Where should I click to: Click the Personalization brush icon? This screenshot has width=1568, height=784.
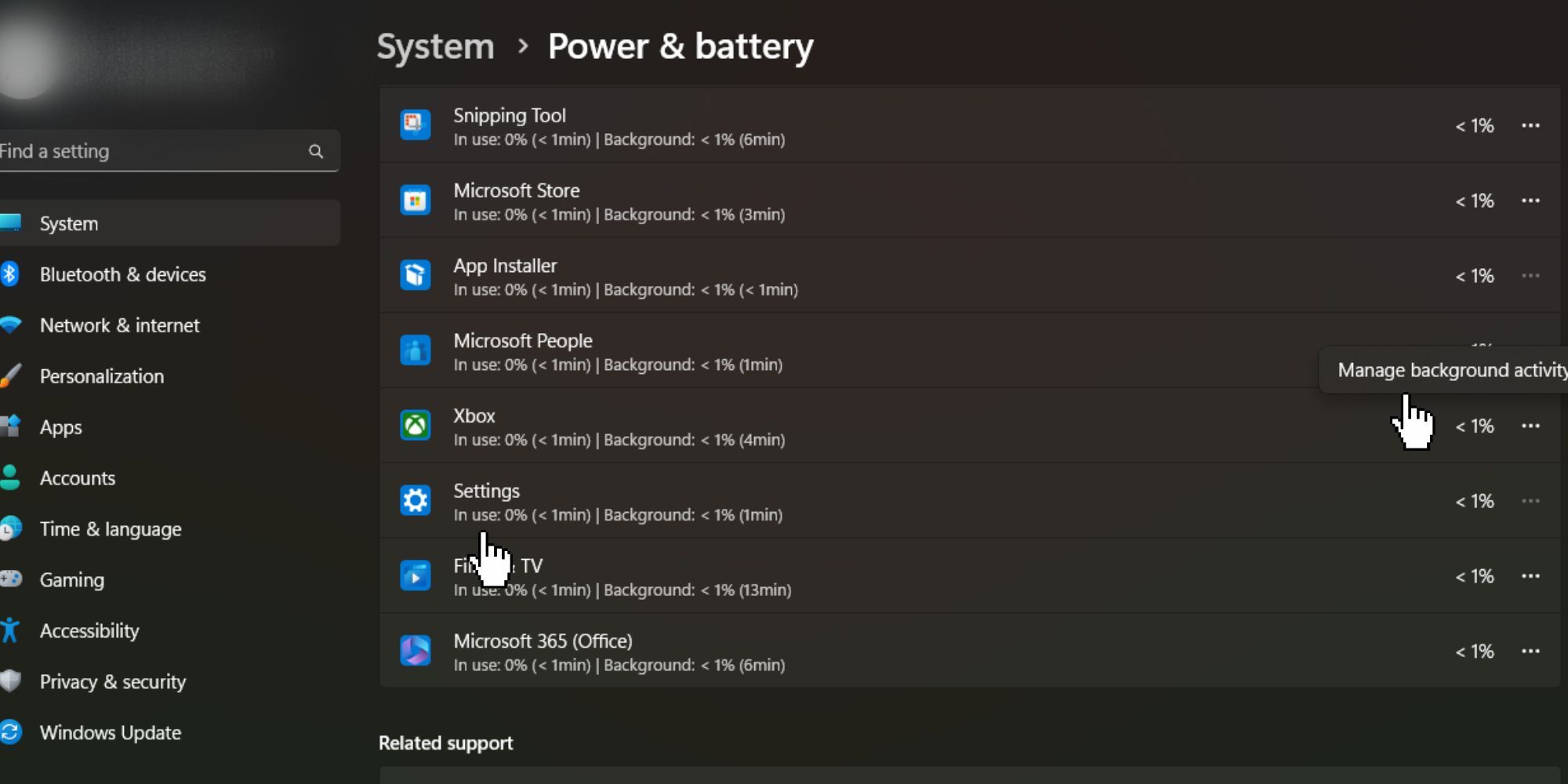coord(10,376)
